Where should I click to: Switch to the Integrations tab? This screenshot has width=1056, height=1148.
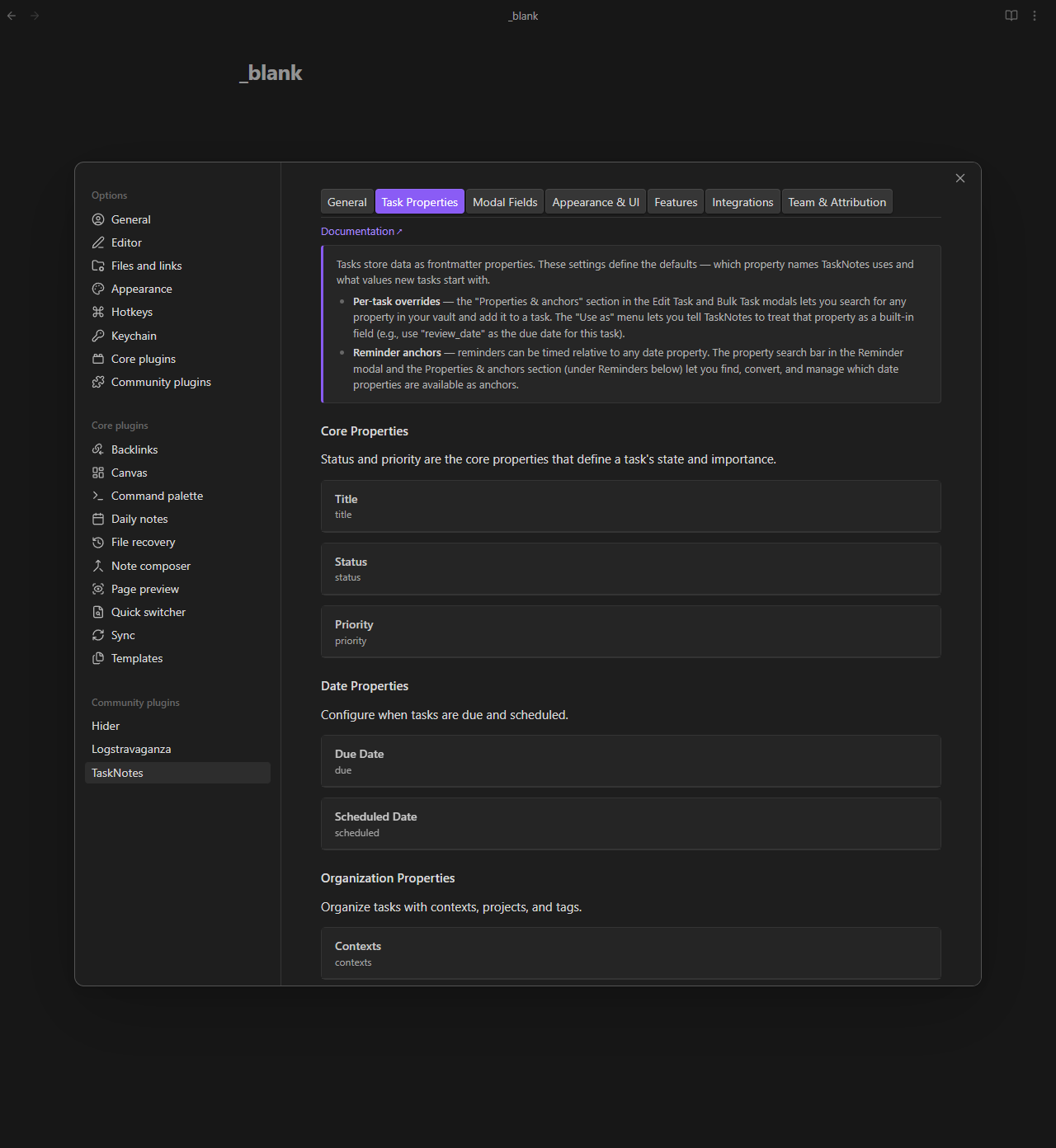coord(742,201)
